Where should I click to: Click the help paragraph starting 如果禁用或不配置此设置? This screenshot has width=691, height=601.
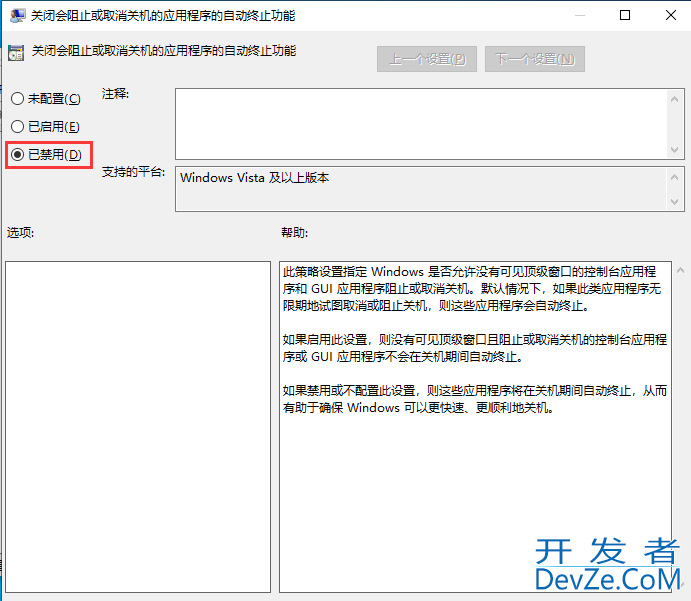click(475, 399)
